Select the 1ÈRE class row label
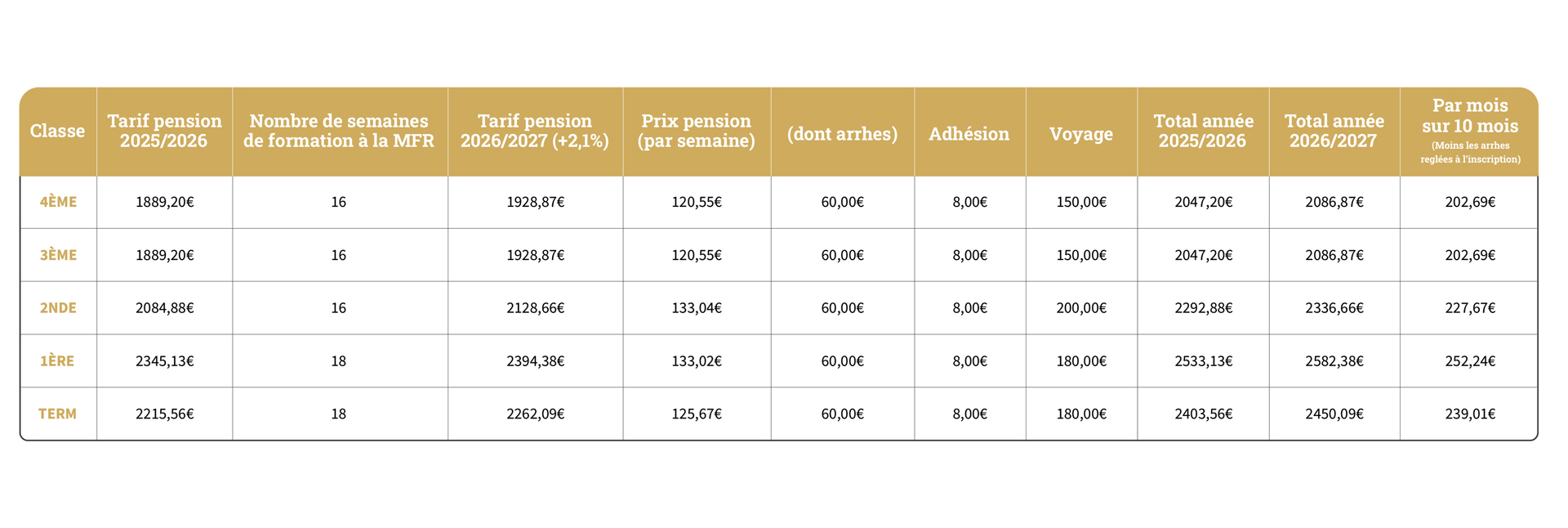Screen dimensions: 1568x528 (x=58, y=360)
